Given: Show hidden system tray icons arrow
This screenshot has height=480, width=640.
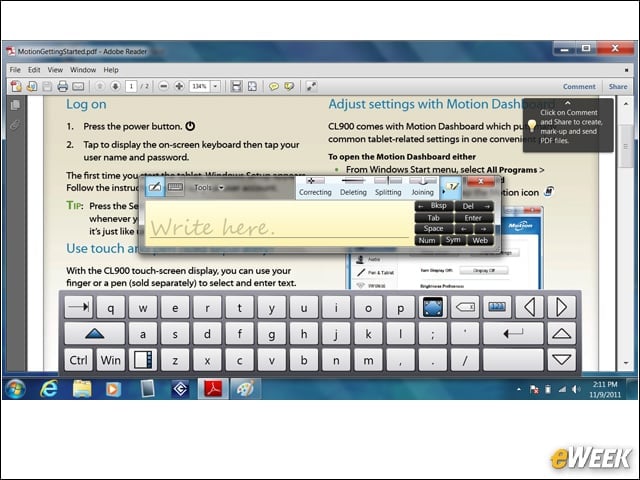Looking at the screenshot, I should tap(518, 389).
